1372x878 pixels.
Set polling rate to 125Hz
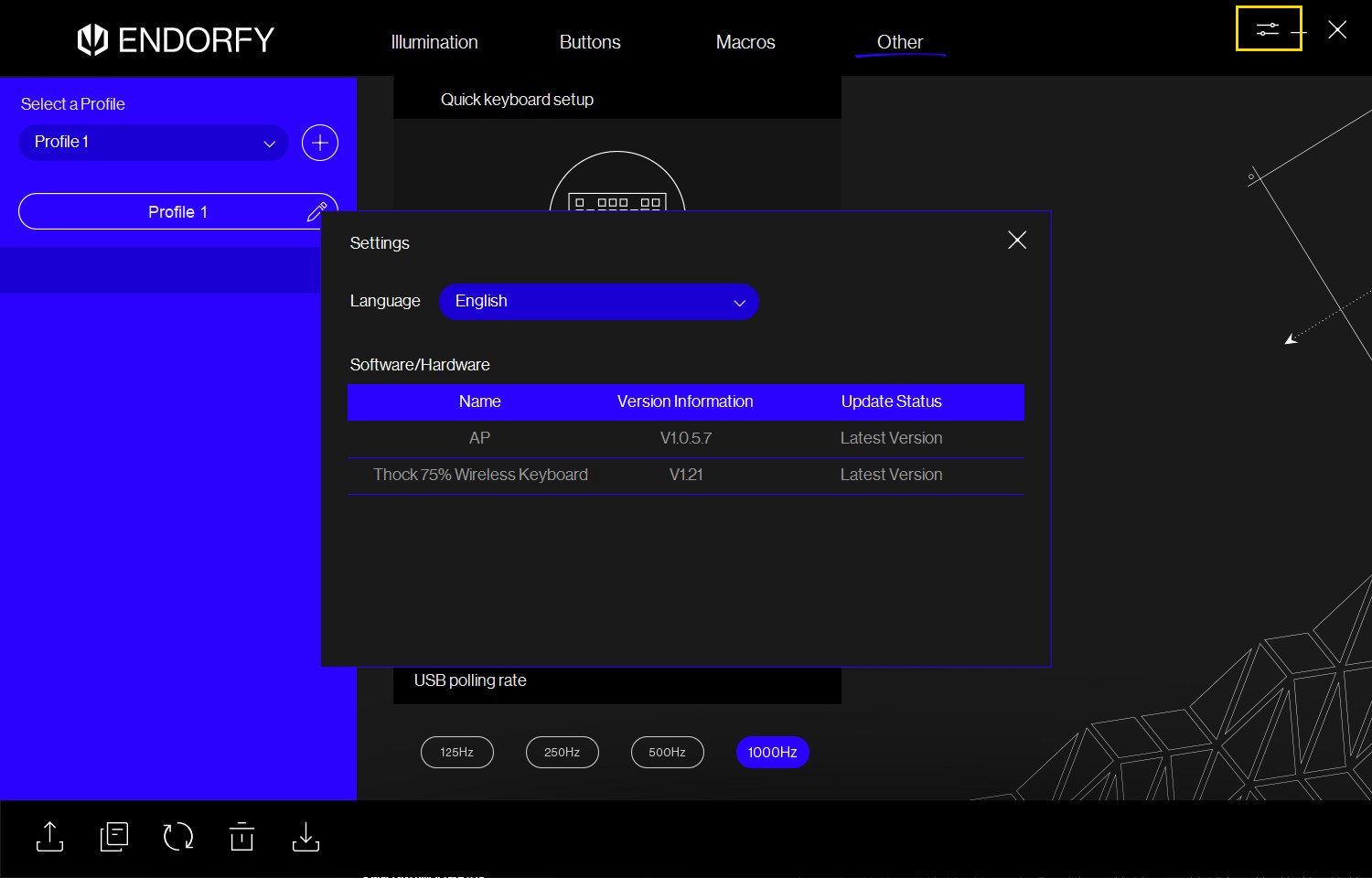(x=457, y=752)
